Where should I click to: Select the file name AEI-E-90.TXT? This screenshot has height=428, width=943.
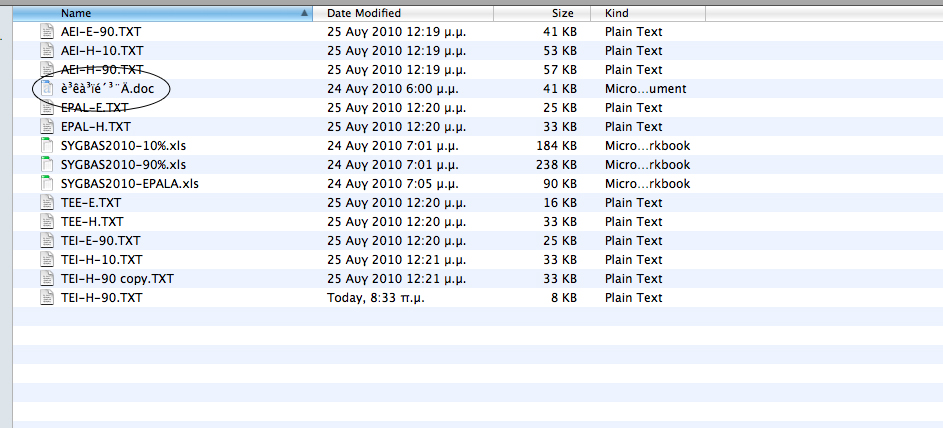pyautogui.click(x=101, y=32)
